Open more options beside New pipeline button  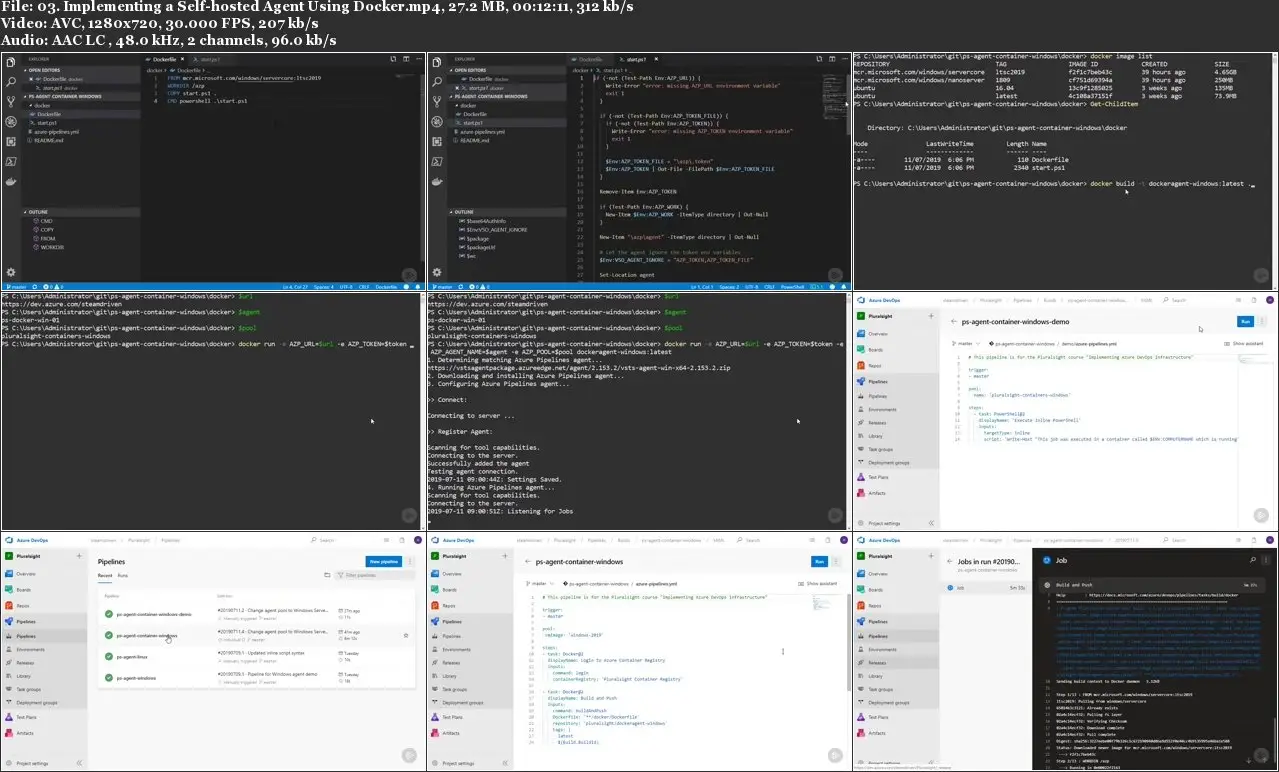click(410, 562)
